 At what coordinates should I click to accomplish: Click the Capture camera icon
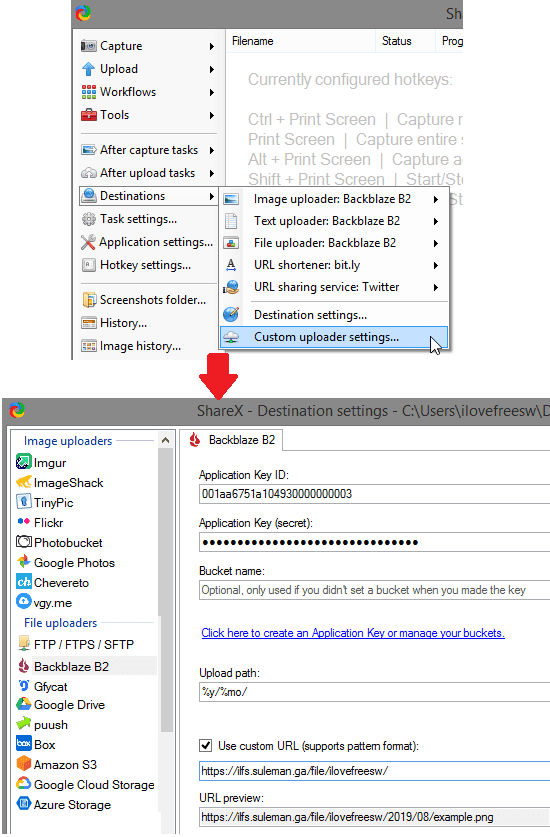tap(88, 46)
